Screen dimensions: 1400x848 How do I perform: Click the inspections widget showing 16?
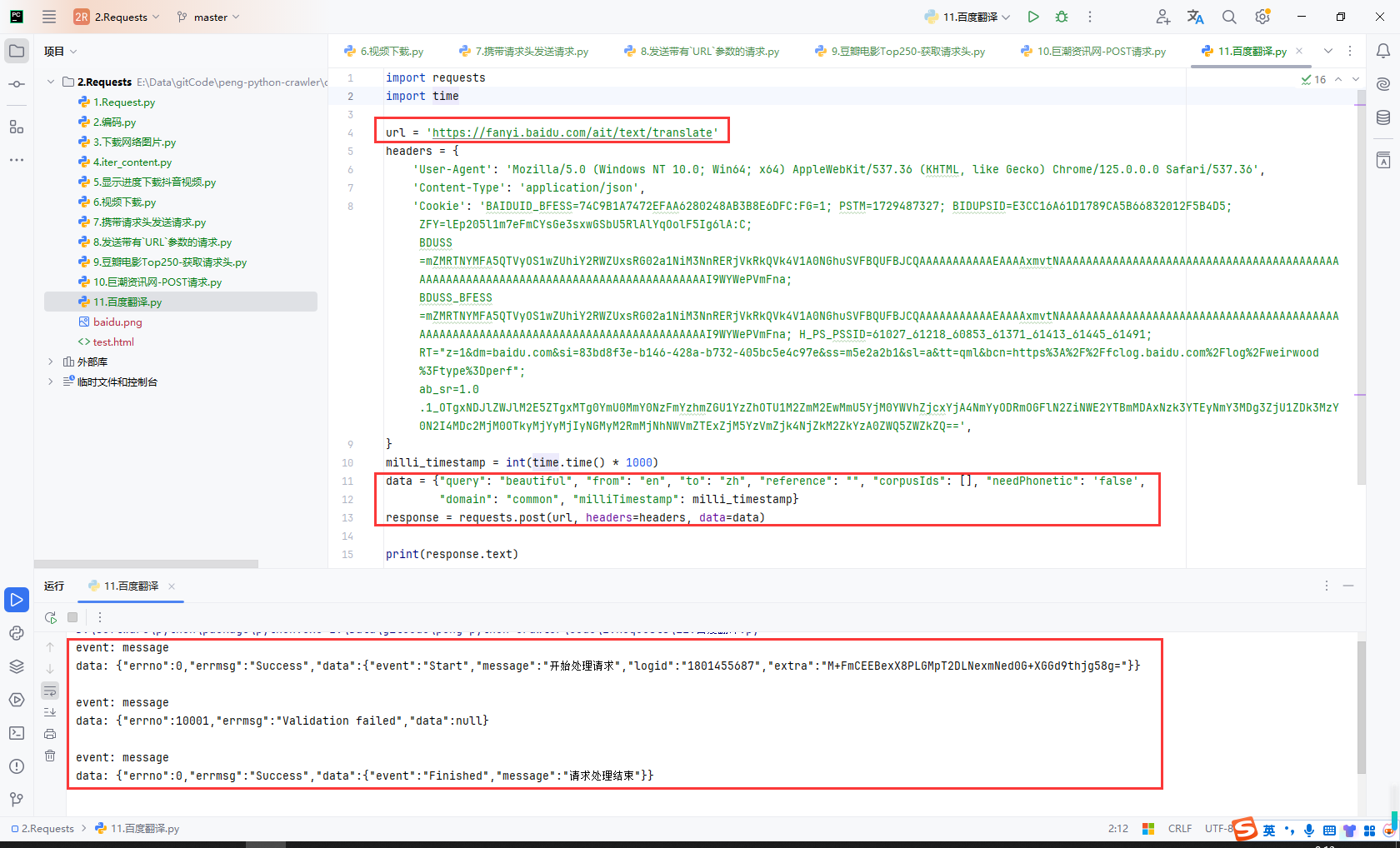(1313, 79)
